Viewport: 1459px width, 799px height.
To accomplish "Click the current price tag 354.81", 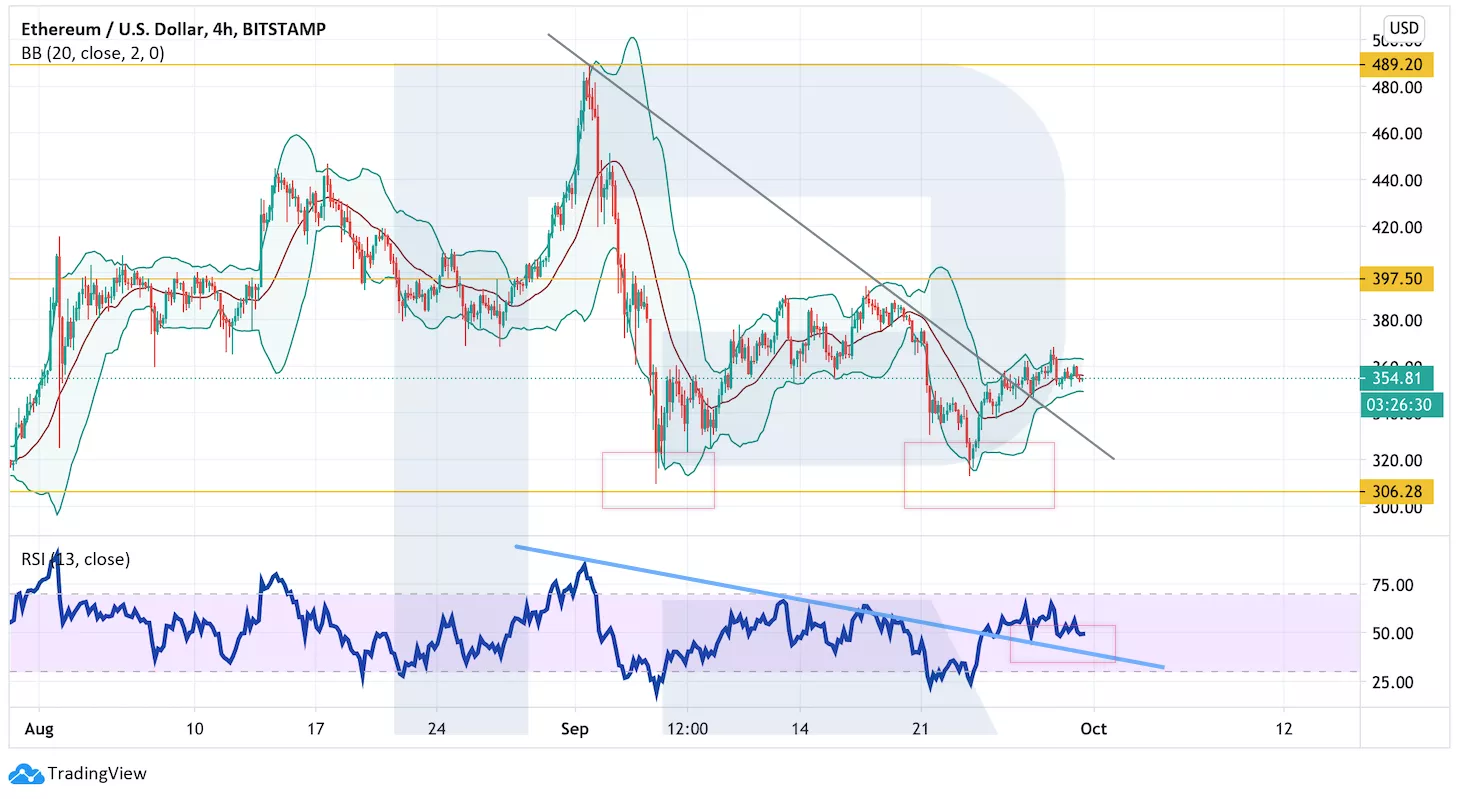I will [x=1397, y=378].
